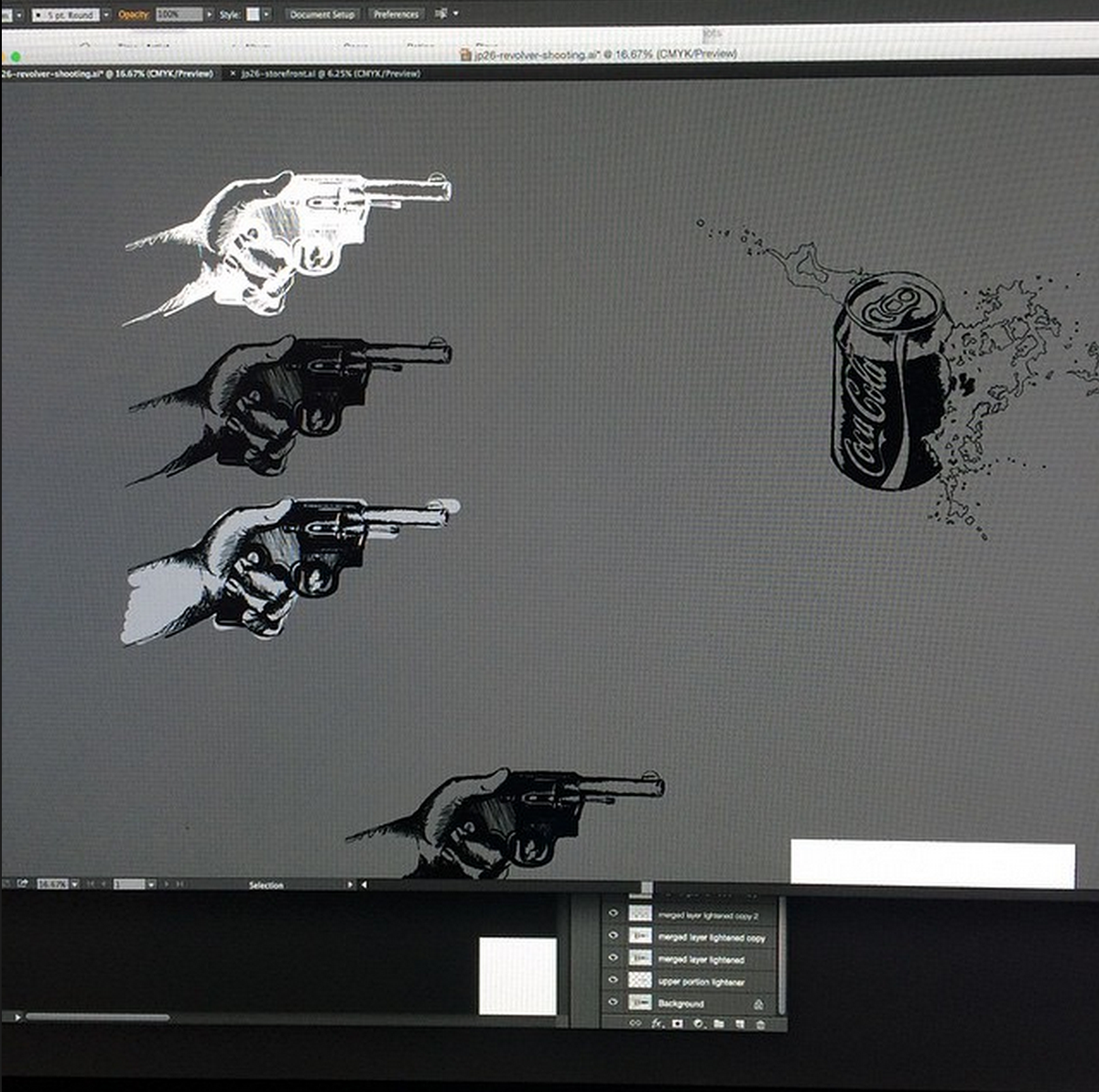Select the "merged layer lightened" layer name
The image size is (1099, 1092).
(701, 959)
